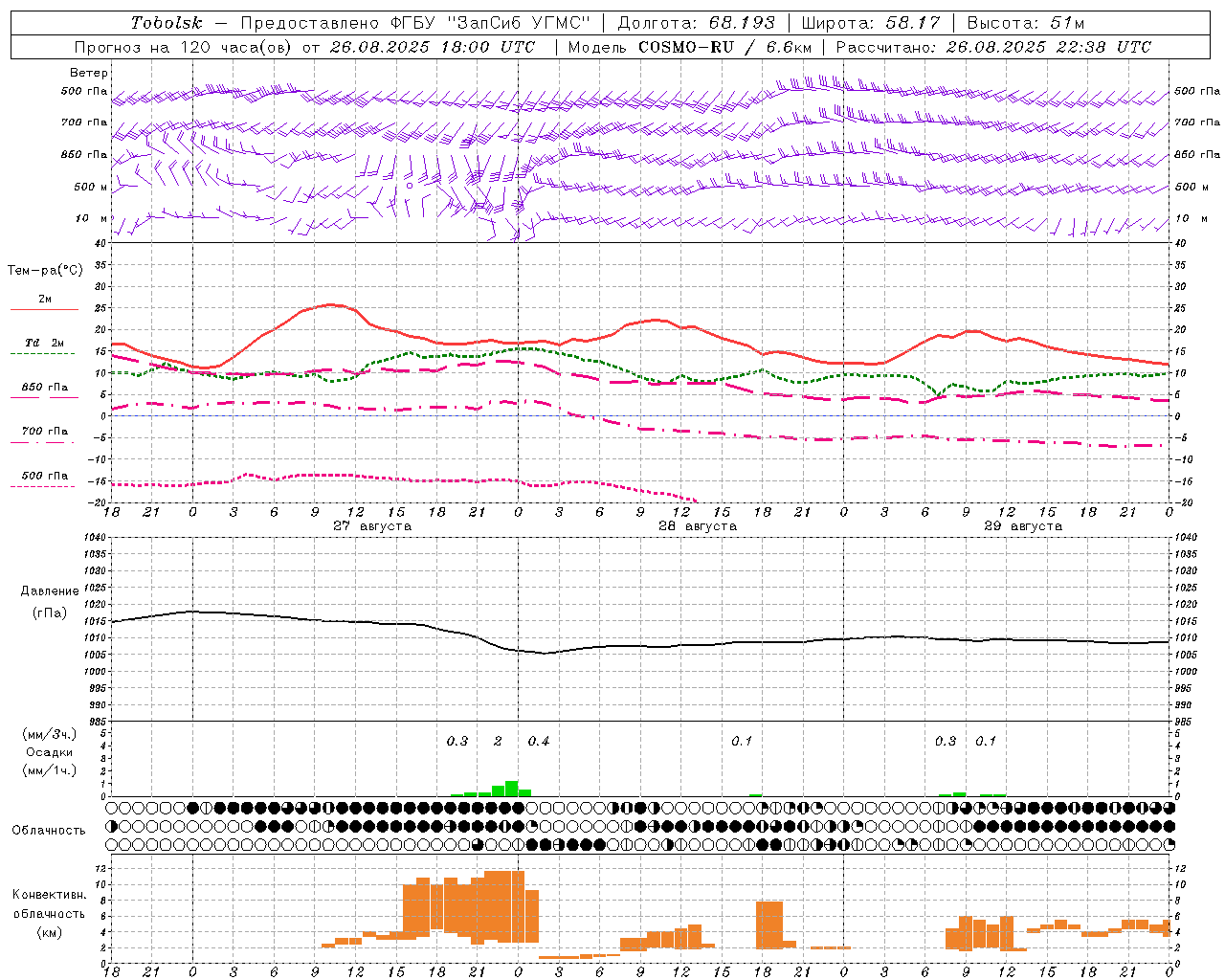Select the Конвективн. label

pos(50,895)
